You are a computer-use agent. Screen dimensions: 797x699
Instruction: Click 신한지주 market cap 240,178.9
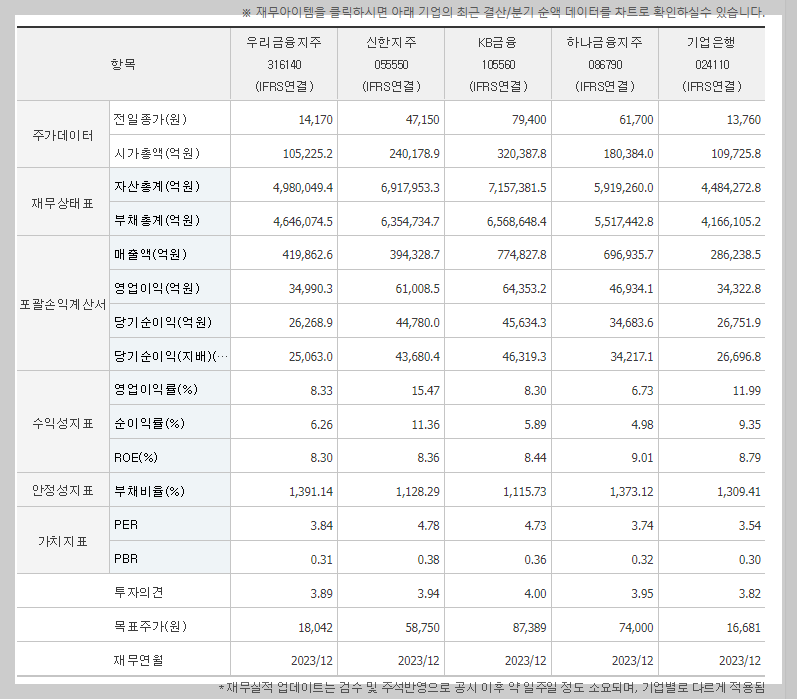pyautogui.click(x=414, y=154)
